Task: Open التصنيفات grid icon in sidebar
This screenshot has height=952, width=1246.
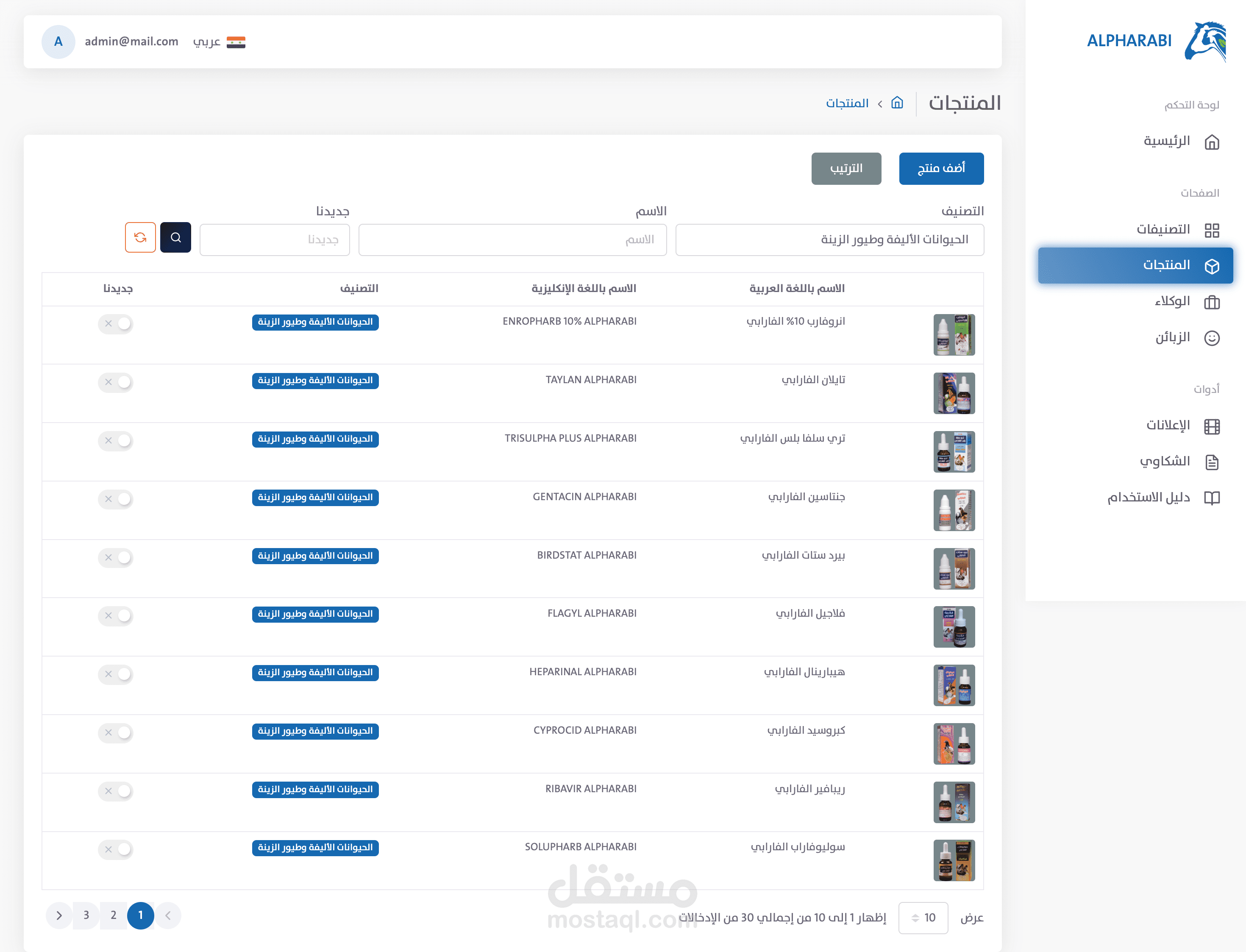Action: pos(1211,229)
